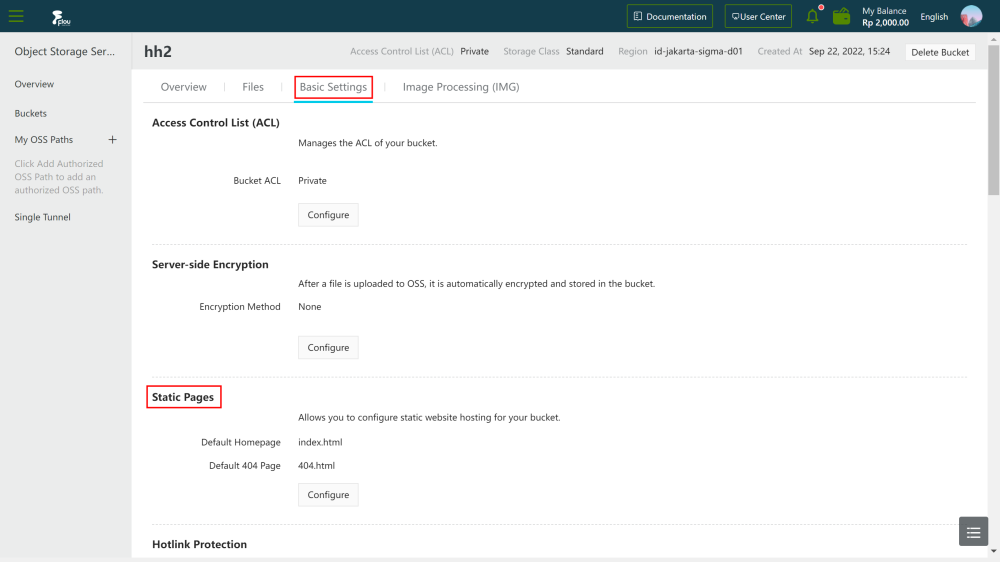Image resolution: width=1000 pixels, height=562 pixels.
Task: Click the hh2 bucket name heading
Action: click(158, 52)
